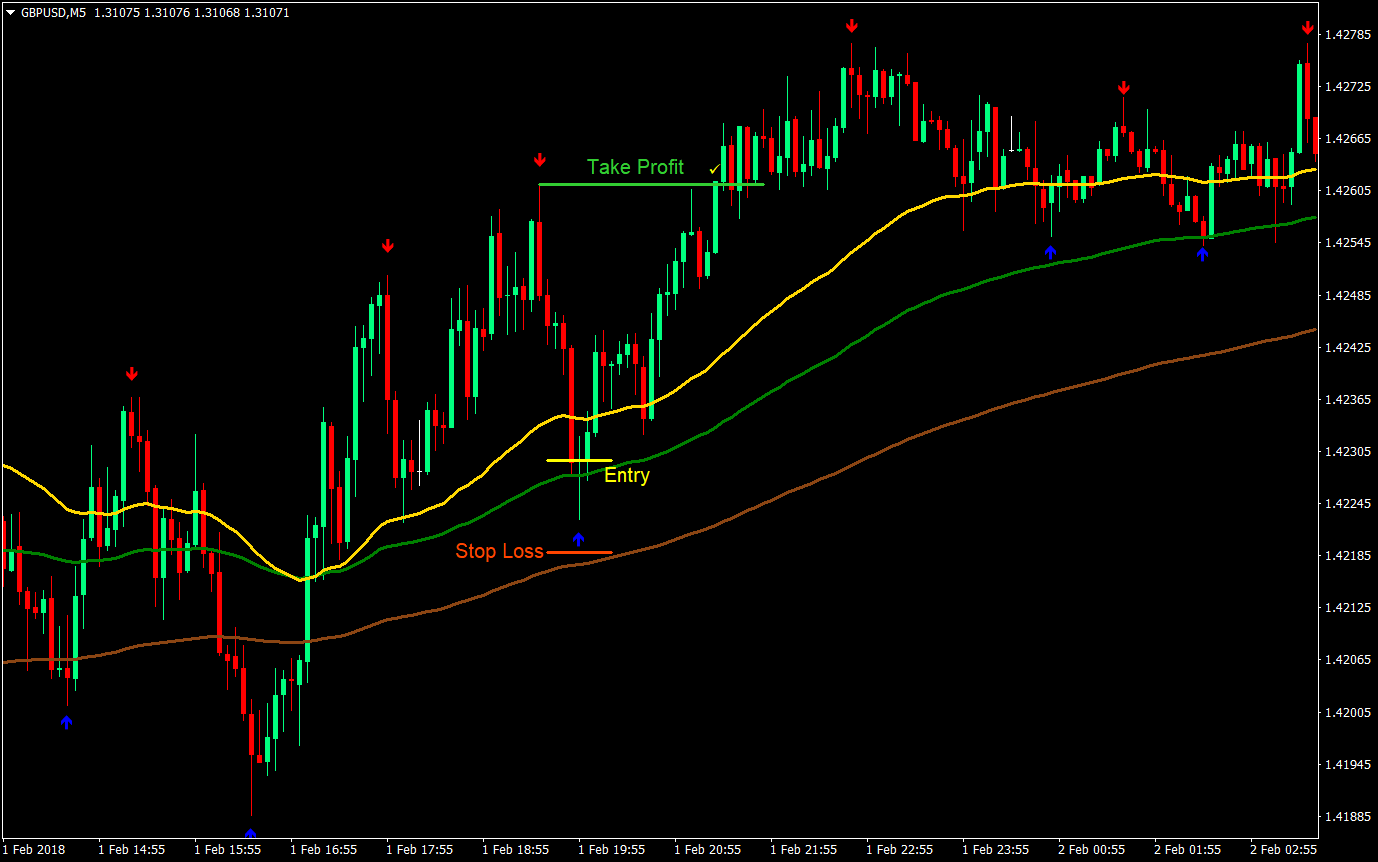1378x862 pixels.
Task: Click the 2 Feb 02:55 time label
Action: tap(1283, 850)
